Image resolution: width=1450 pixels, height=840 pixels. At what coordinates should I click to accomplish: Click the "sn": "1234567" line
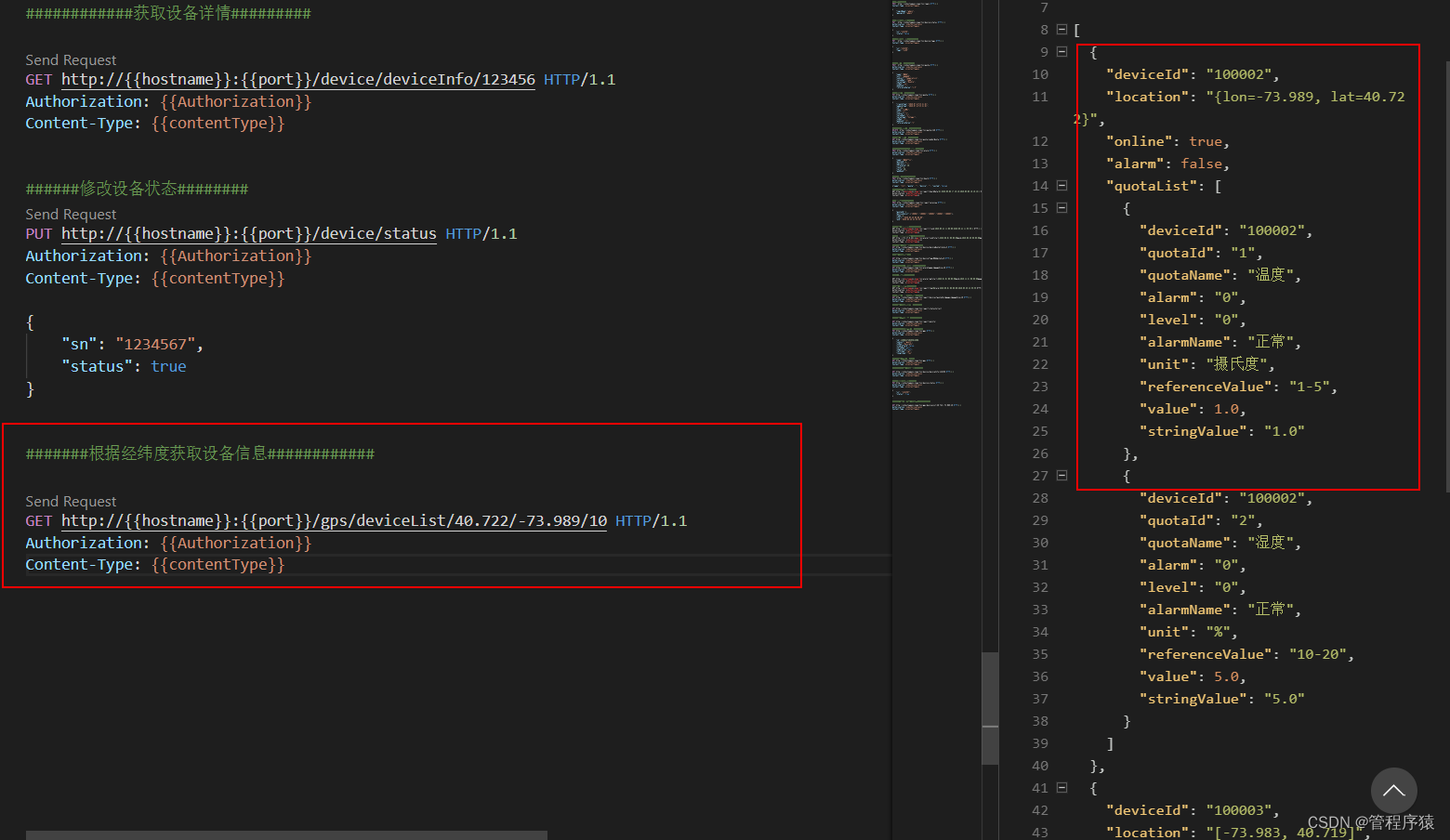coord(132,345)
